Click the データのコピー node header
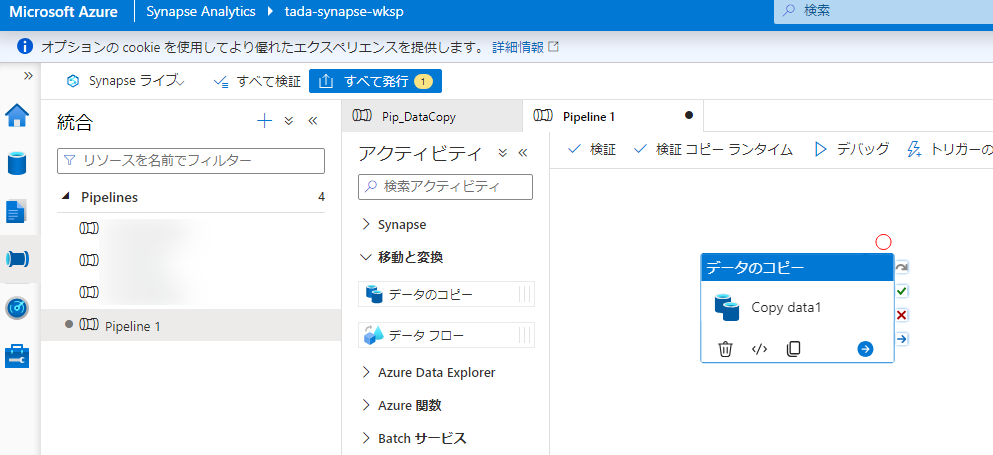 pos(797,268)
